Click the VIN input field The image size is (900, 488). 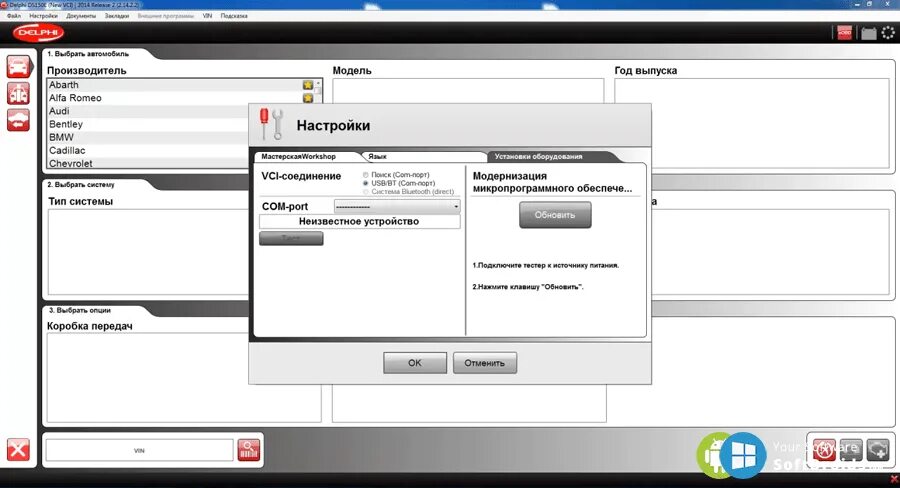click(x=139, y=451)
